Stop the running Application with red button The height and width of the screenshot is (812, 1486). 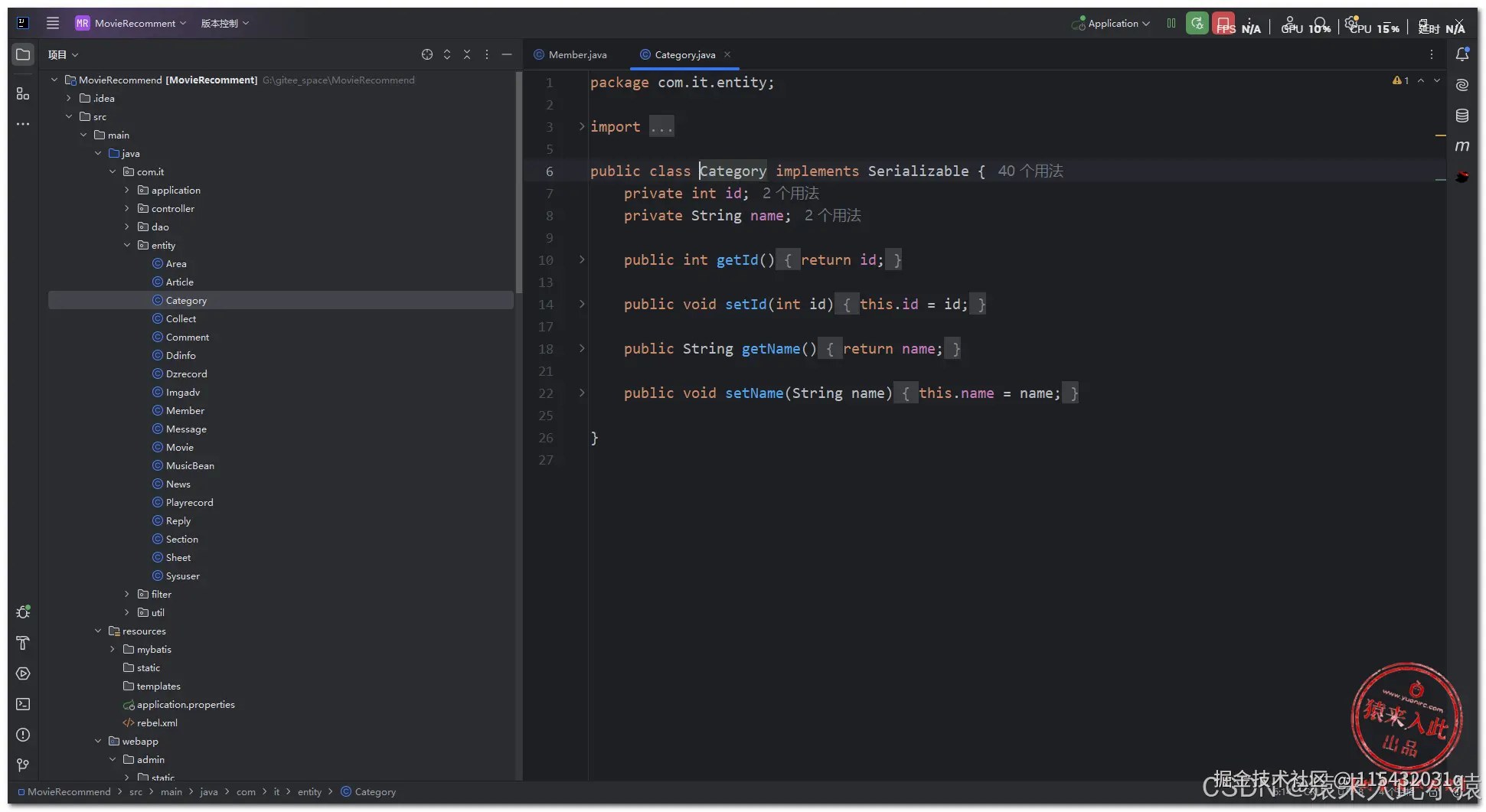[1223, 23]
